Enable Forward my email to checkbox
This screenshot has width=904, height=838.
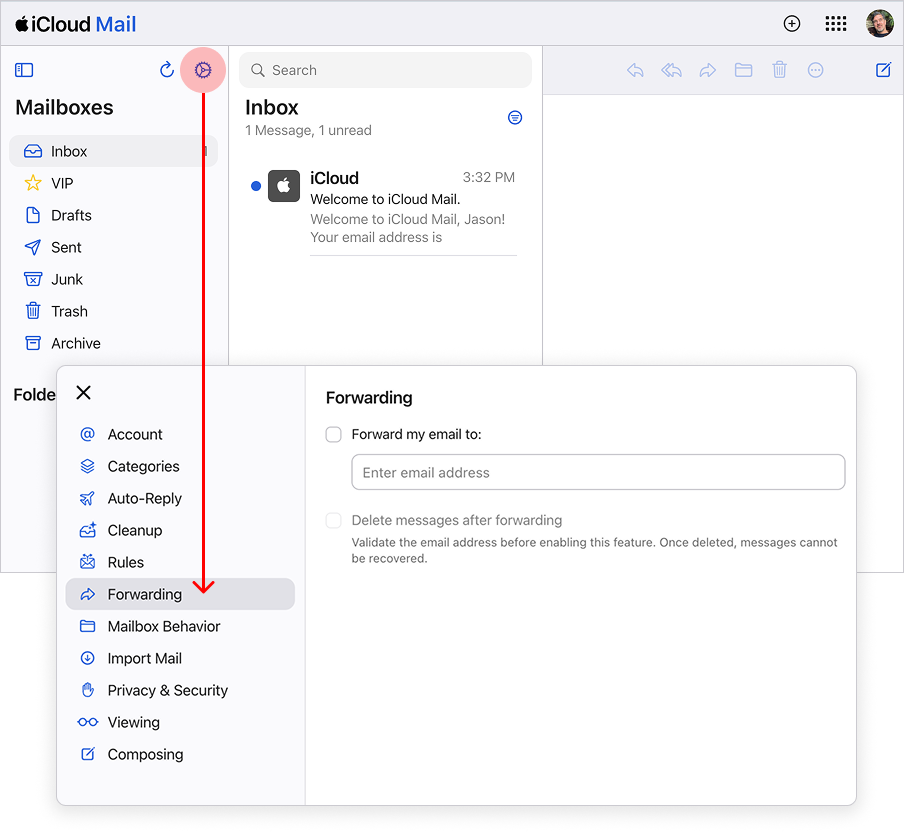click(x=333, y=434)
